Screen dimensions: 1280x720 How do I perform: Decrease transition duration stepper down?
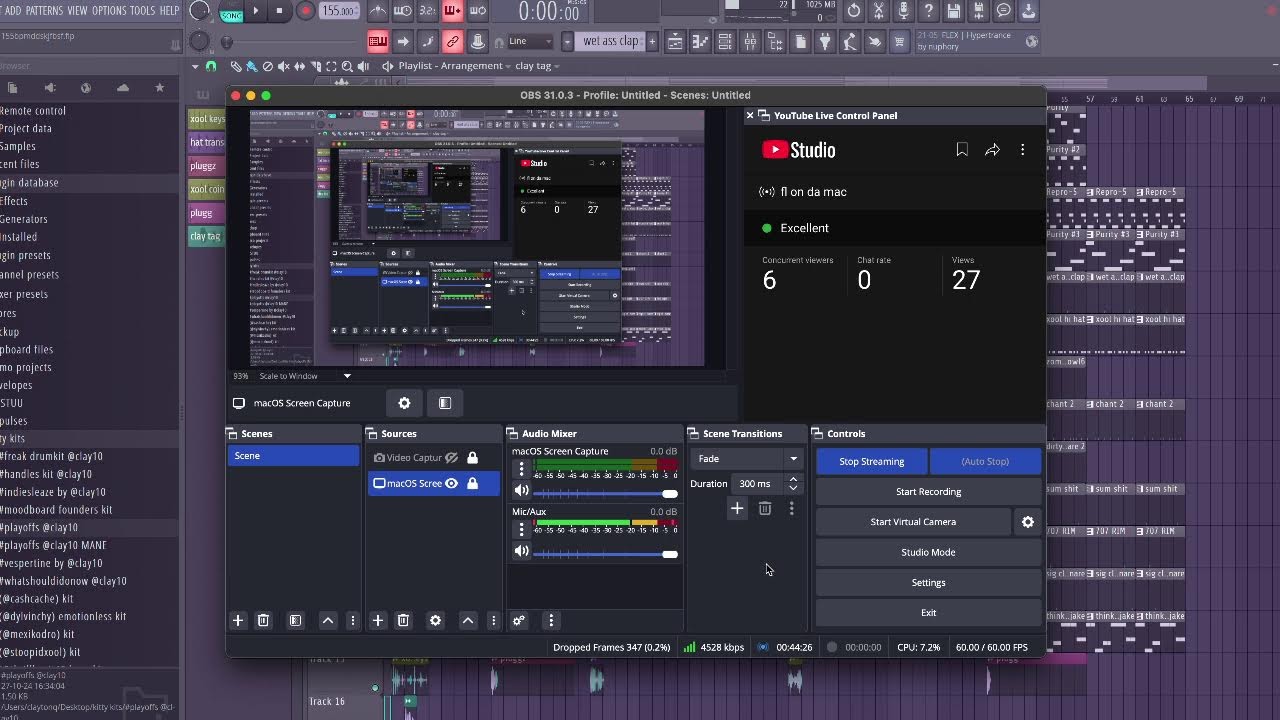[x=793, y=488]
